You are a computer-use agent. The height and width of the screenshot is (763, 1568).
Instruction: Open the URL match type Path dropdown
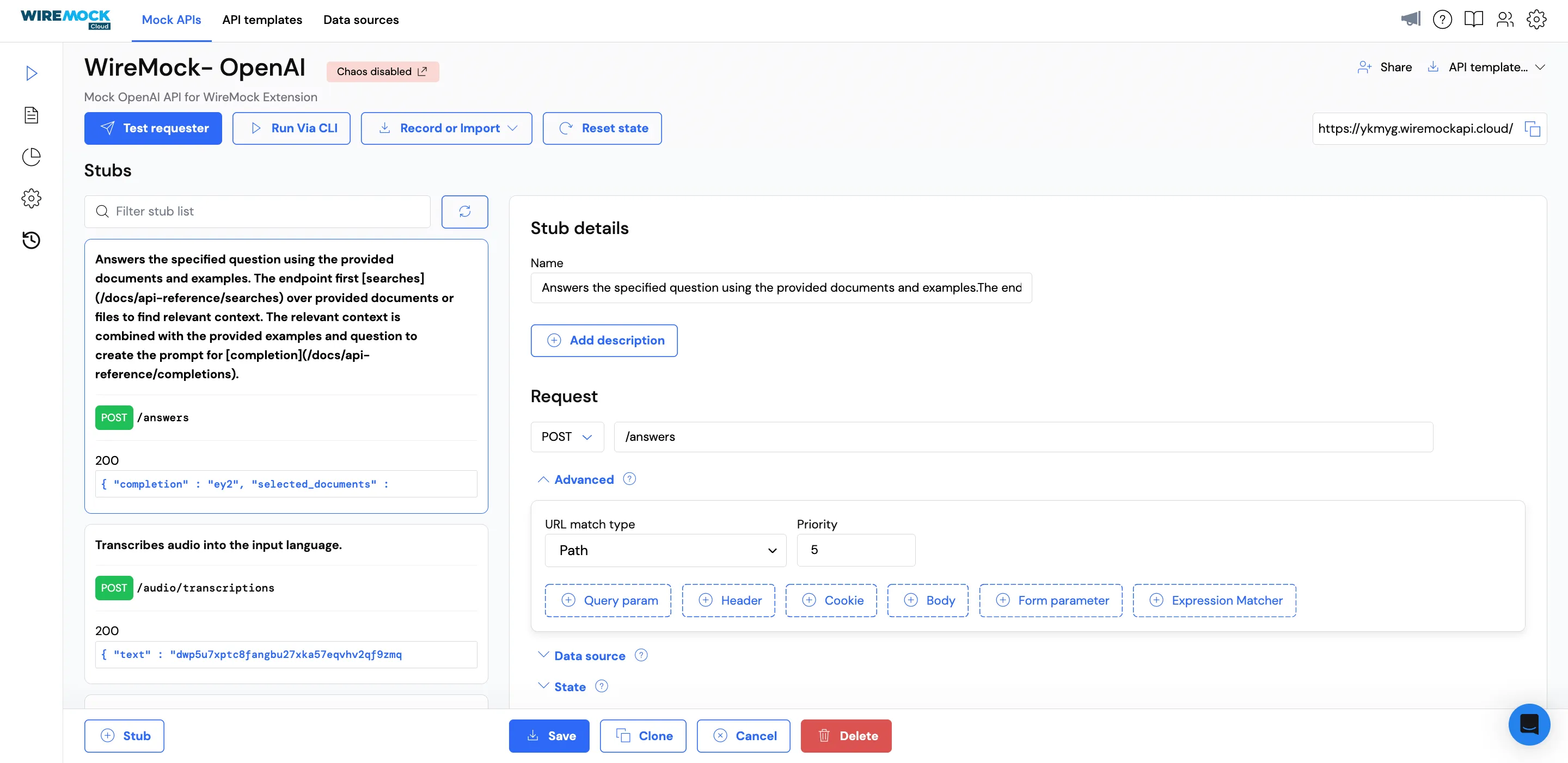[x=665, y=551]
